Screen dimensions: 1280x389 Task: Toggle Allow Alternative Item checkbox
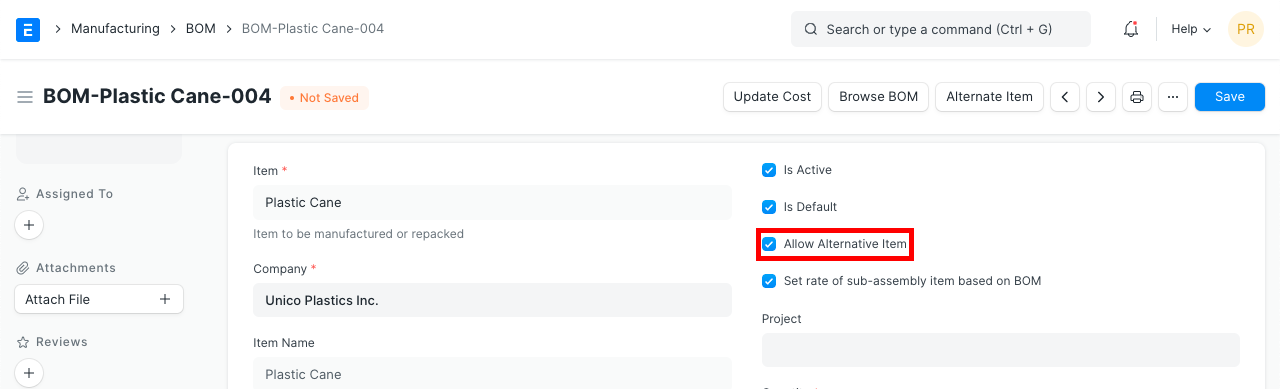(769, 244)
